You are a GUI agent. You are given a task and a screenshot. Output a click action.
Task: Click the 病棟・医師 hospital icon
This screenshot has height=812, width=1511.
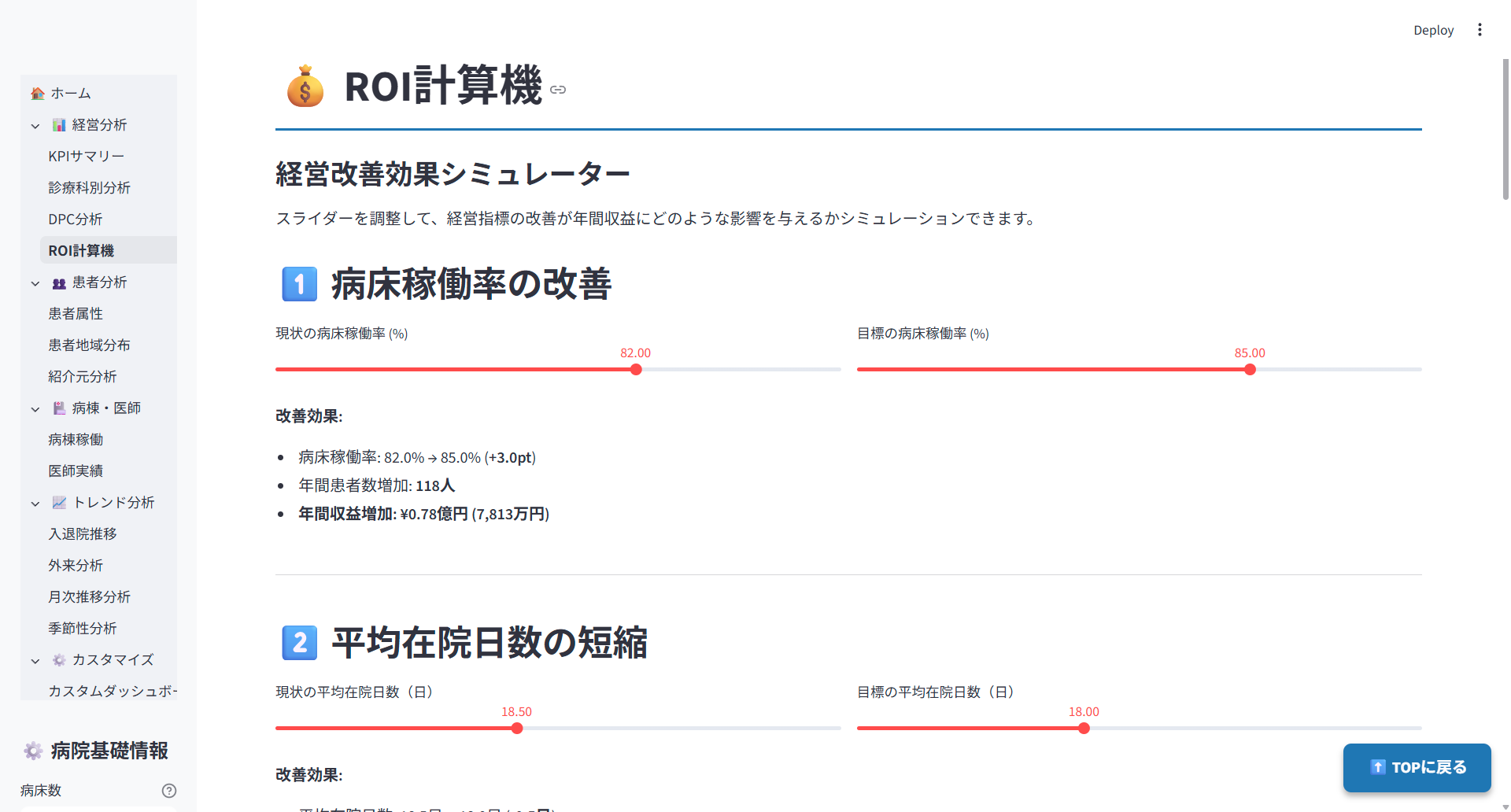click(x=59, y=408)
